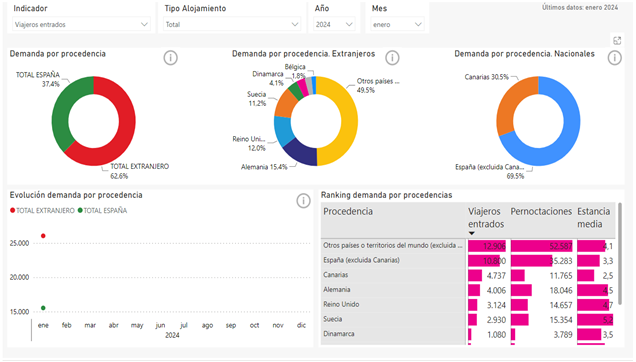Toggle TOTAL ESPAÑA legend marker
Viewport: 636px width, 362px height.
pos(80,210)
